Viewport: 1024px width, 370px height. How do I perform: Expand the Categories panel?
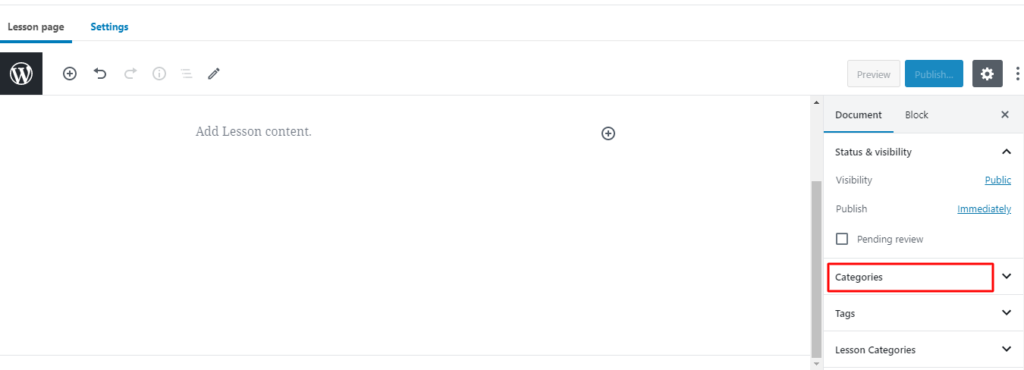coord(923,277)
